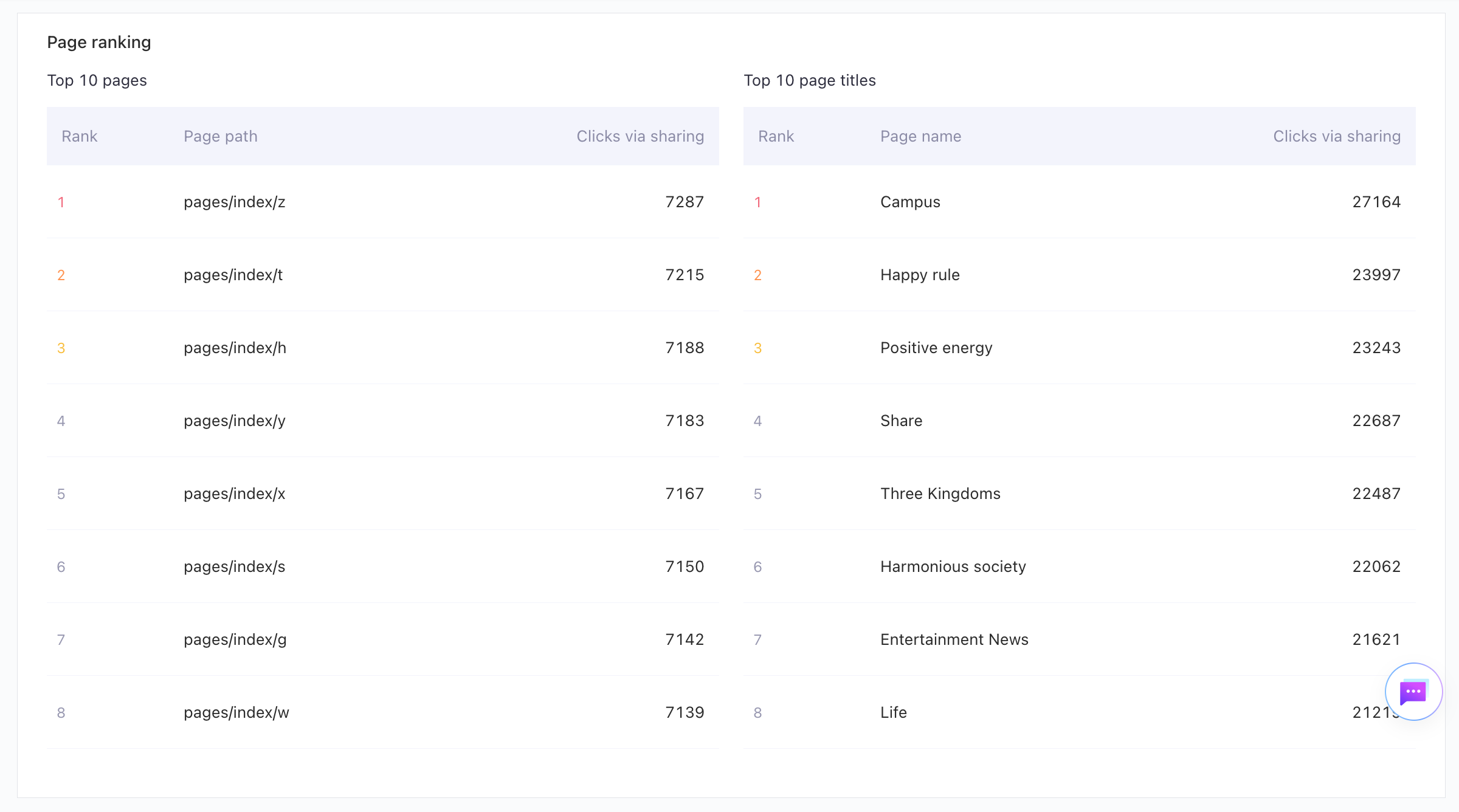Click the Top 10 page titles heading
1459x812 pixels.
pos(810,80)
